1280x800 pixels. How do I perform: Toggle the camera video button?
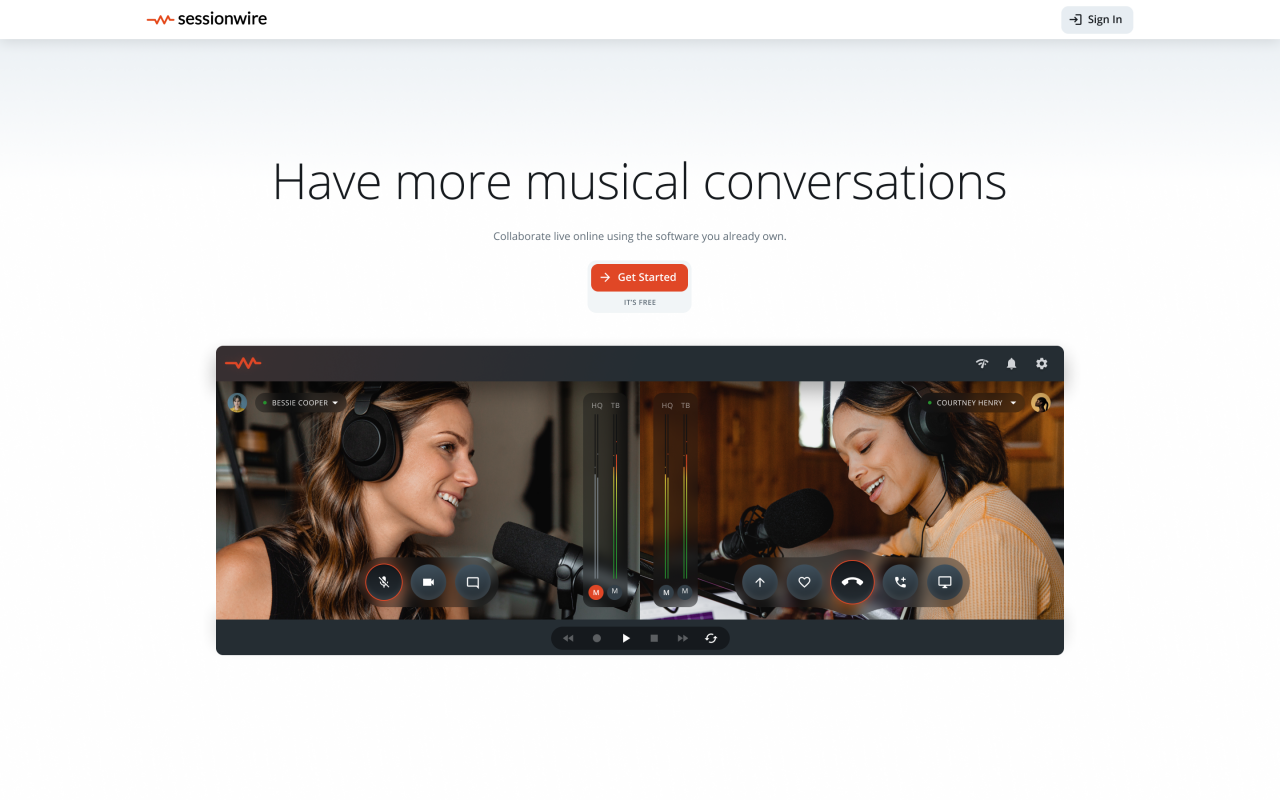(x=428, y=582)
